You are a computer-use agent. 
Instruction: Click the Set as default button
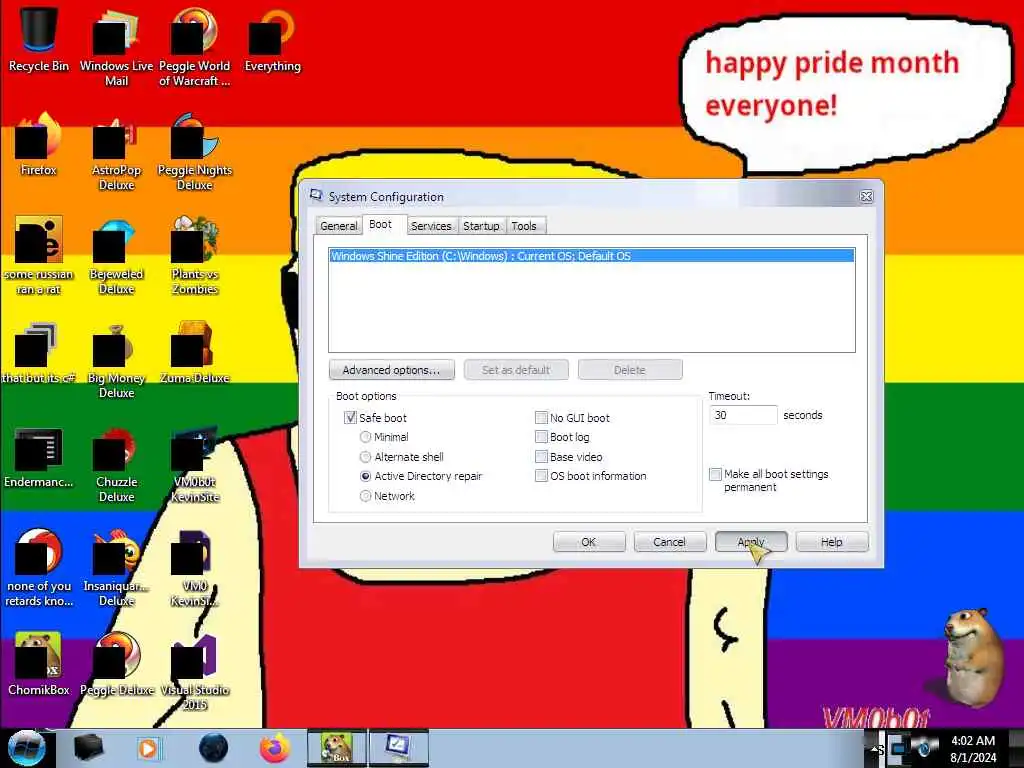click(x=516, y=370)
